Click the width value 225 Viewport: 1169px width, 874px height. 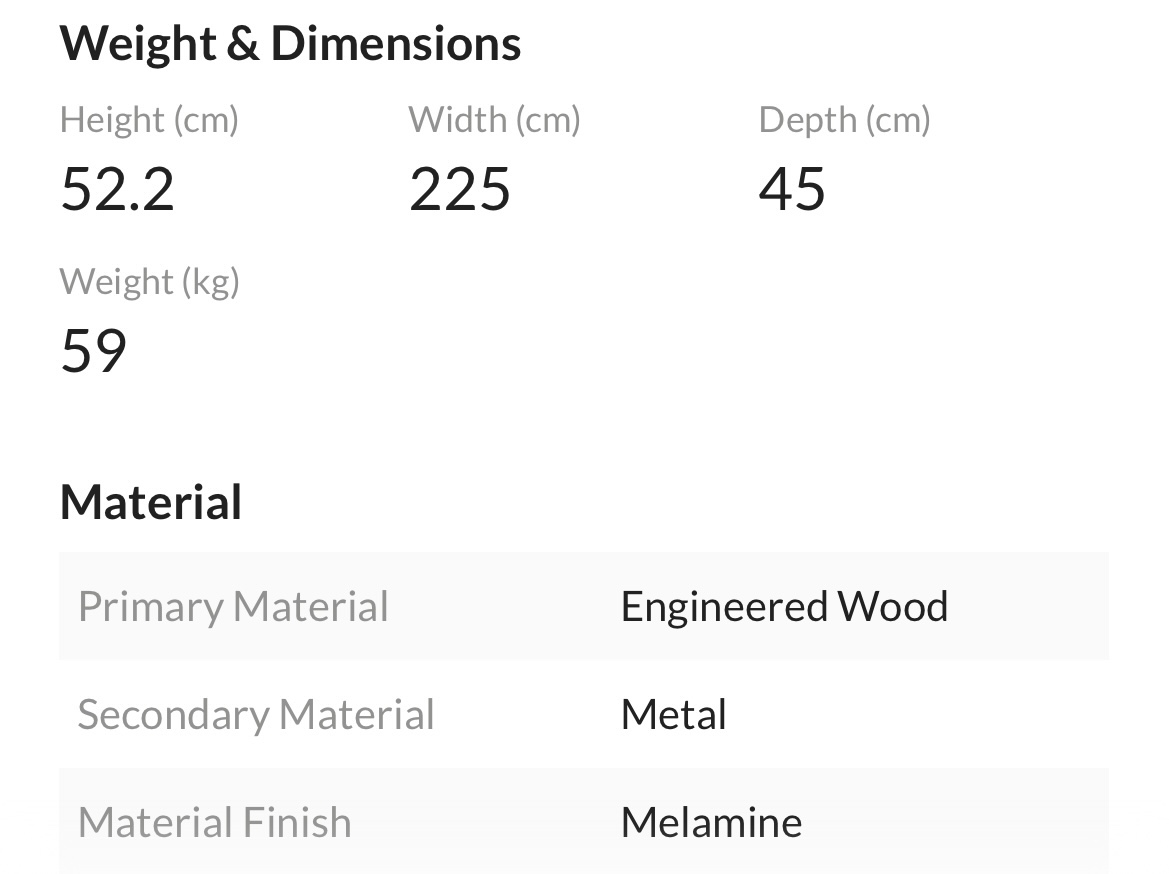460,189
